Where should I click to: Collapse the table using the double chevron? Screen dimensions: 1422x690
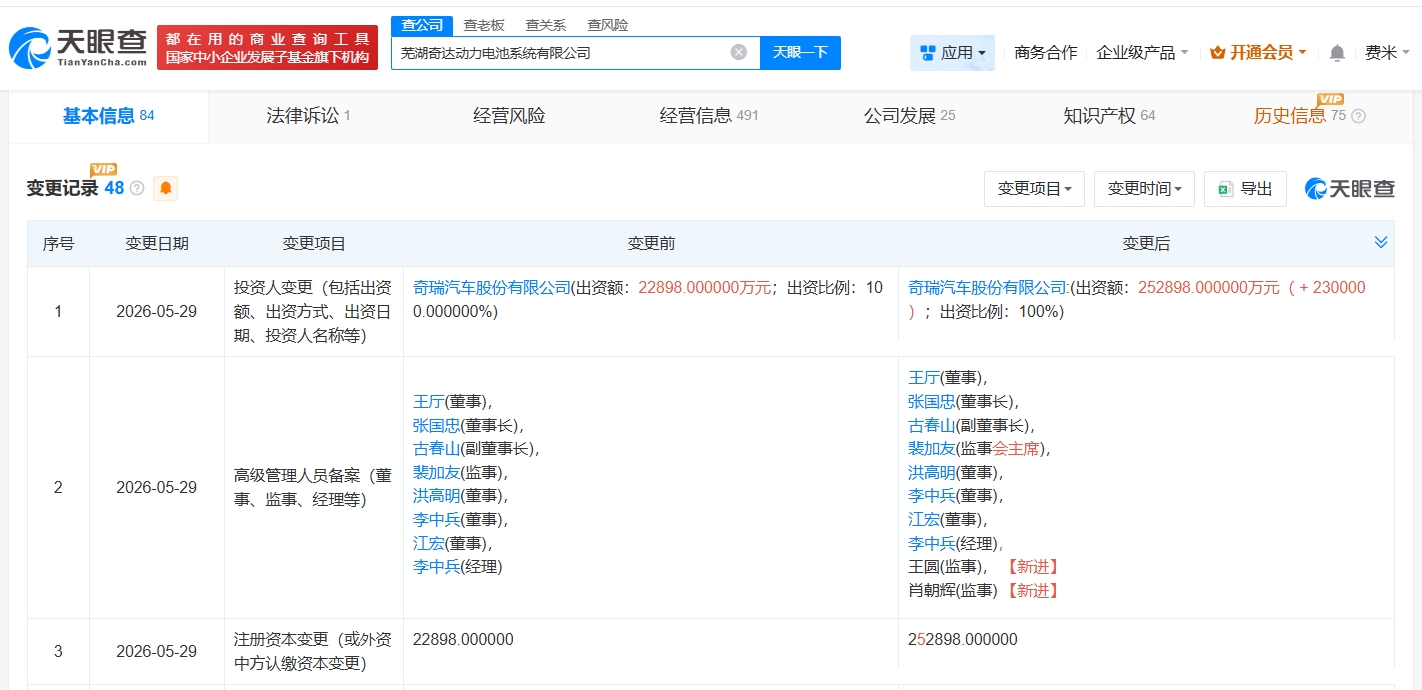[x=1381, y=242]
